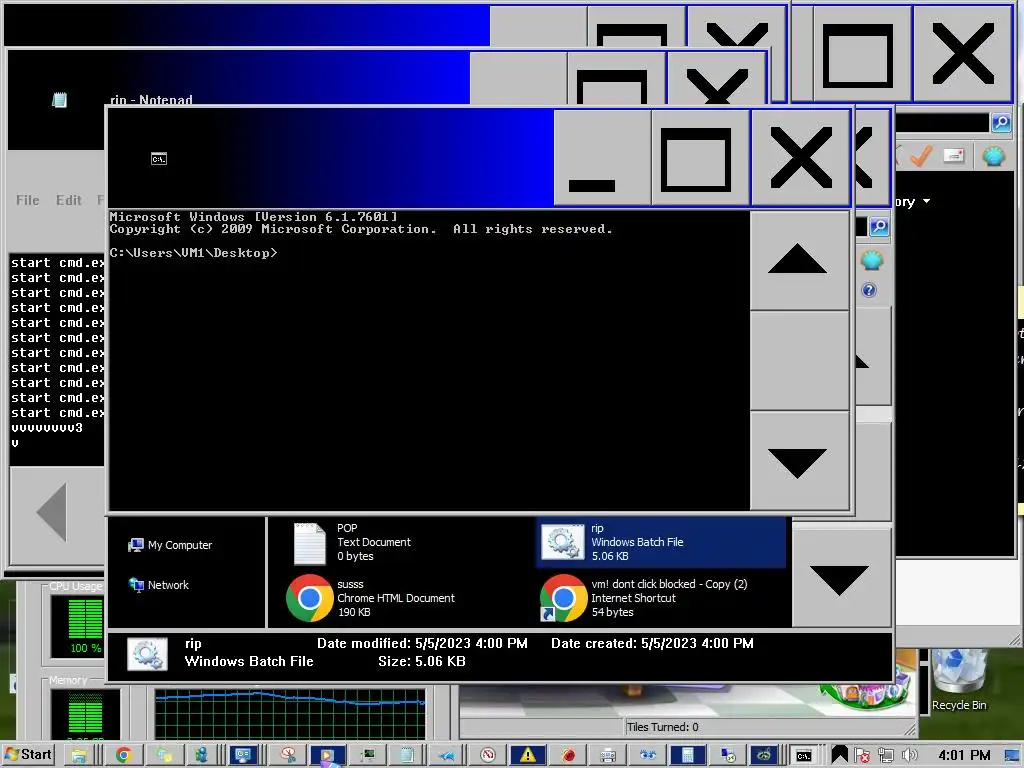Click the top-right blue magnifier search icon
Screen dimensions: 1024x768
pyautogui.click(x=1001, y=122)
